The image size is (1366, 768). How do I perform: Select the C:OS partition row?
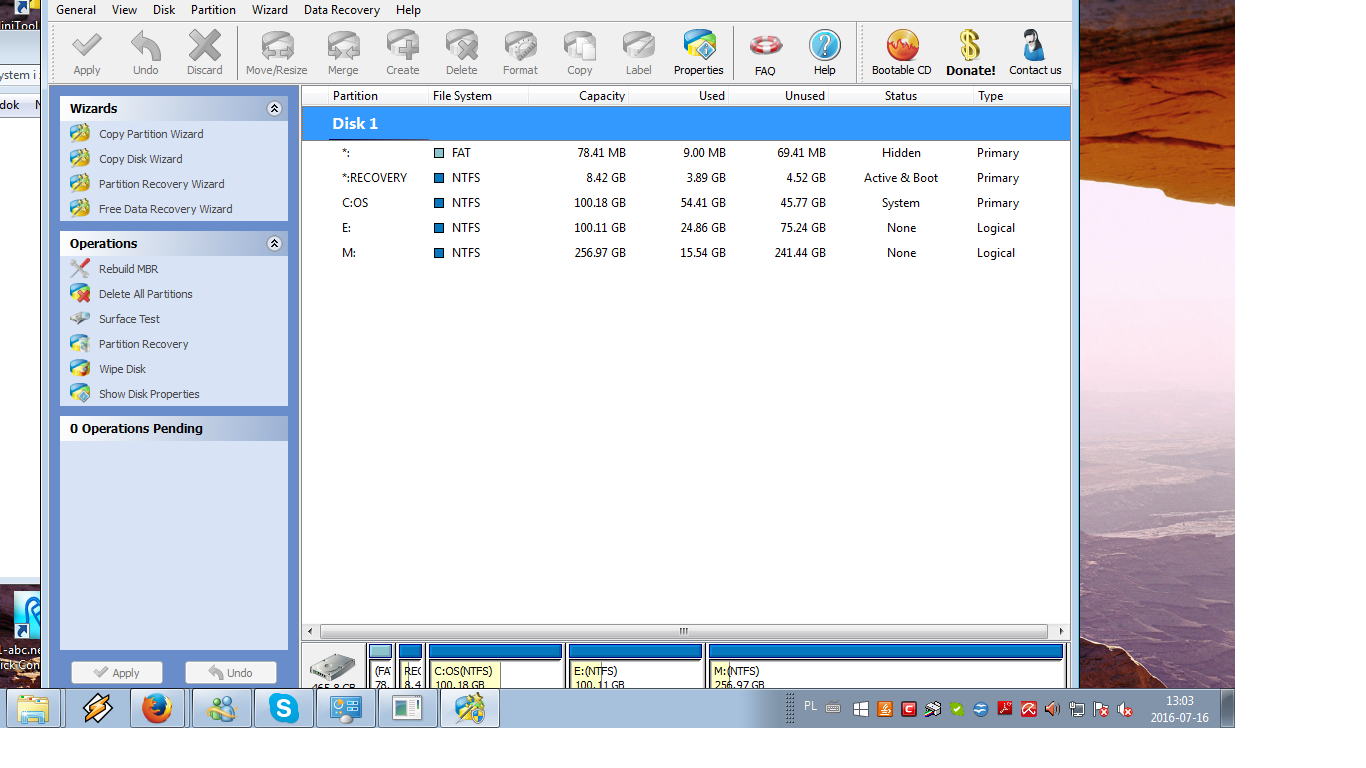click(686, 203)
